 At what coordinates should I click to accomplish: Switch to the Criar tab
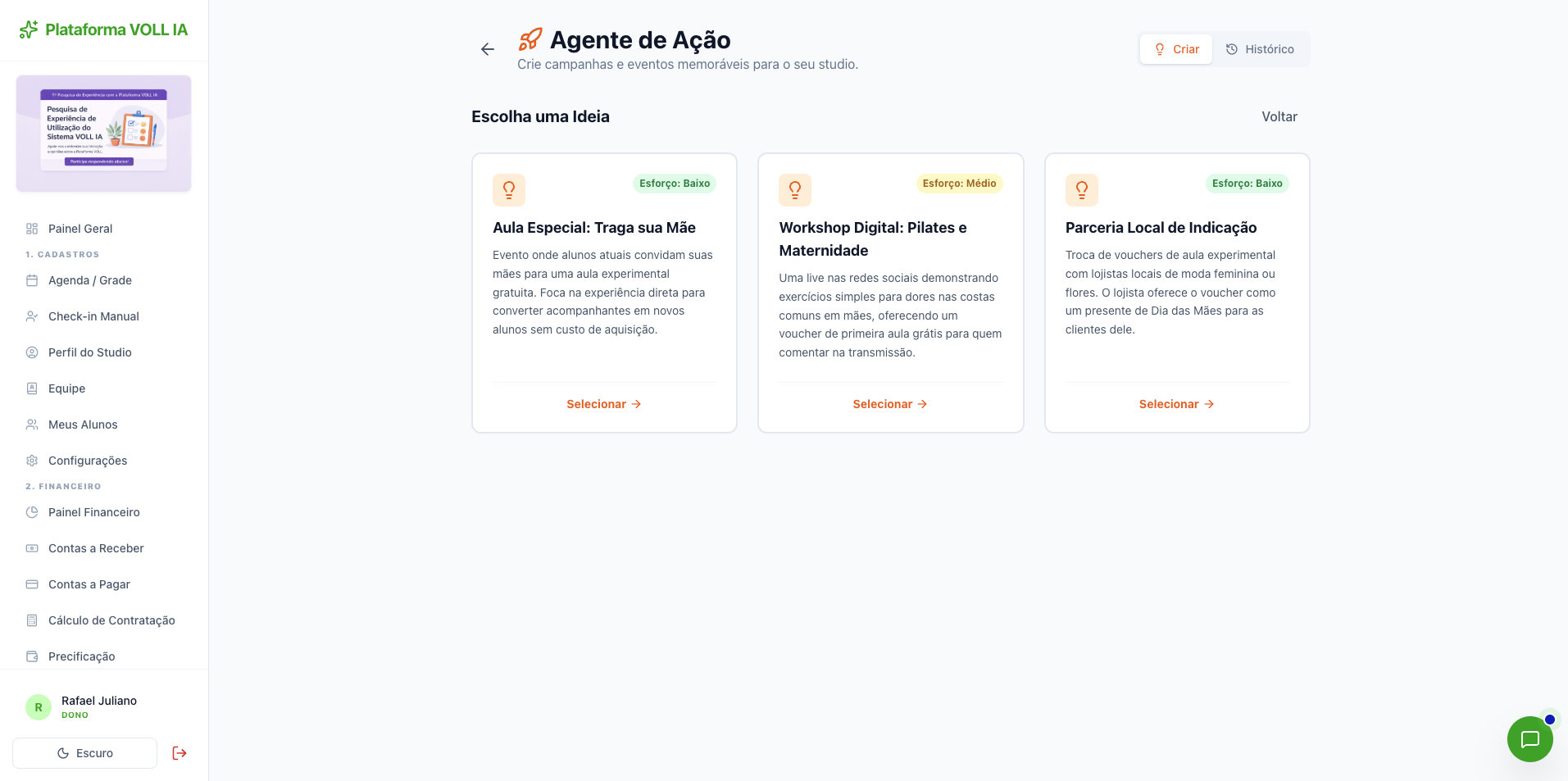(1176, 49)
